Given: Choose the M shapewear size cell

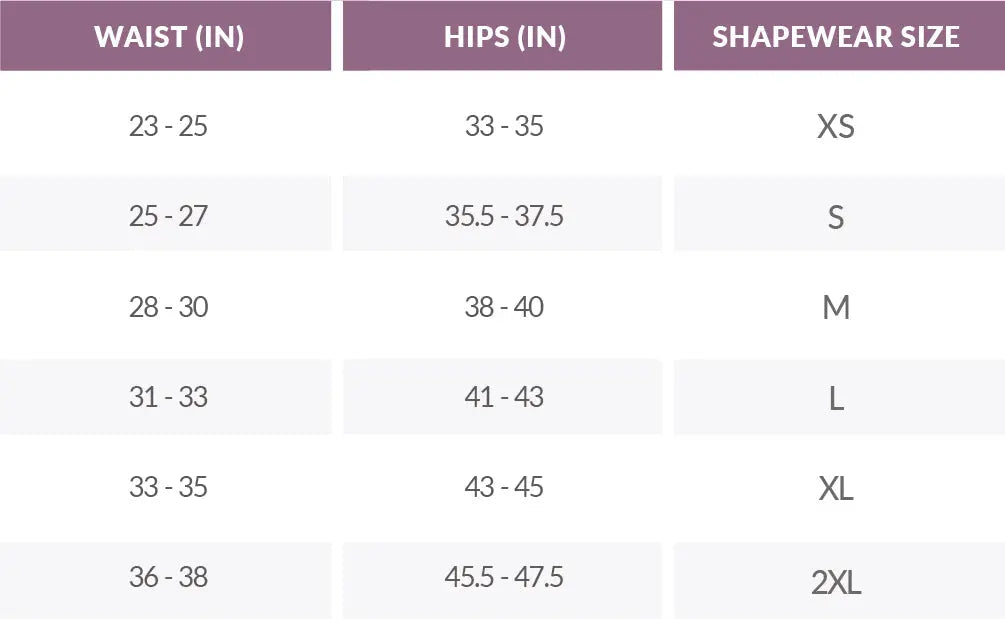Looking at the screenshot, I should click(x=836, y=307).
